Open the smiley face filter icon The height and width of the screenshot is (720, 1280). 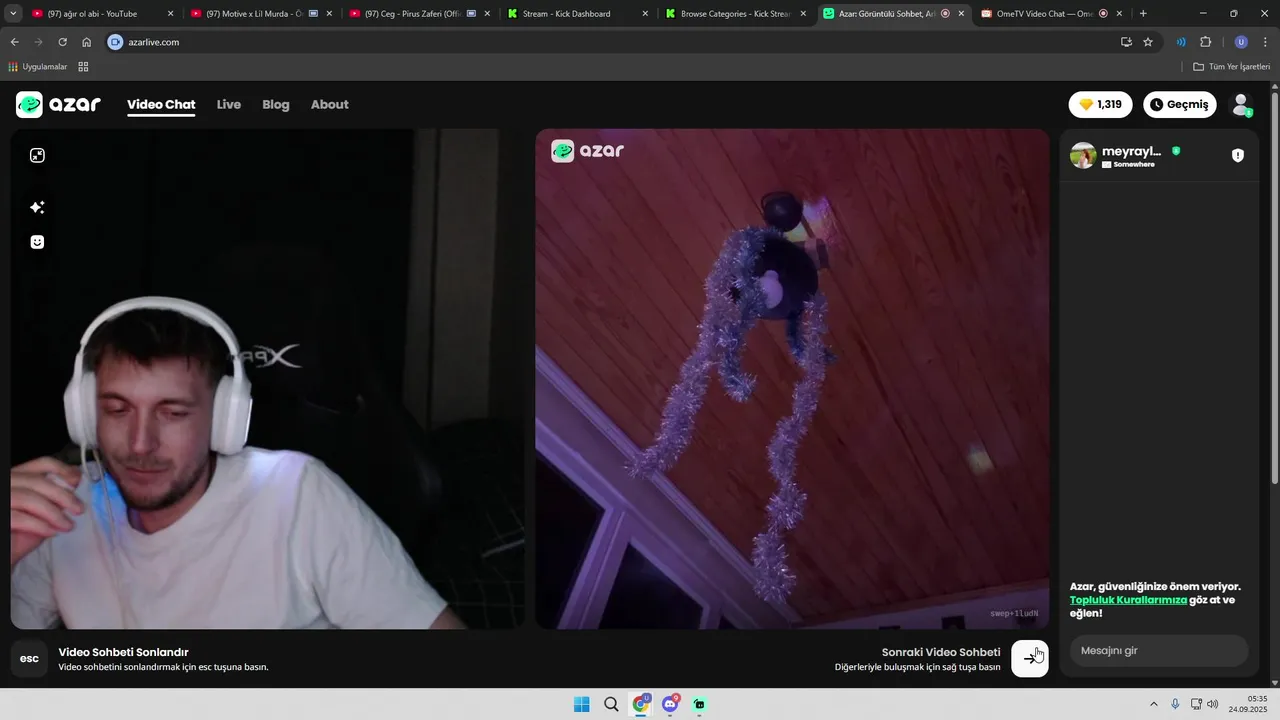[x=37, y=242]
